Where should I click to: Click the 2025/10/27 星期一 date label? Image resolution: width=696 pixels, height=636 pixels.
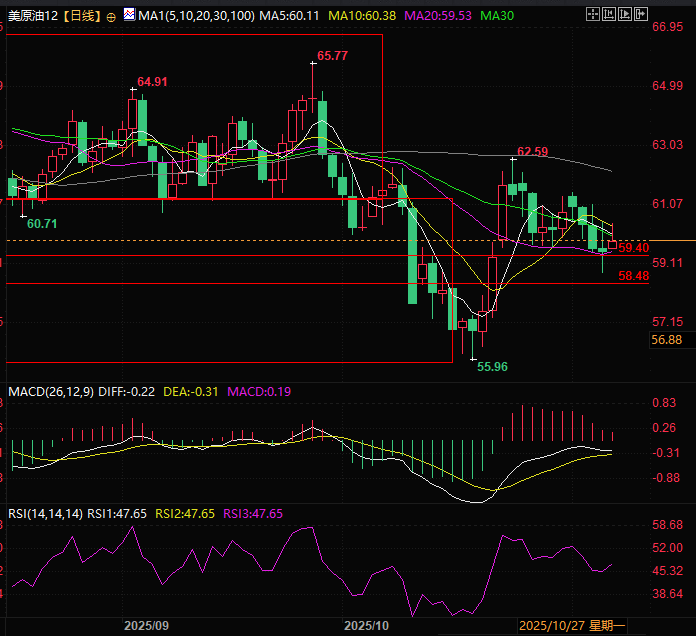[x=572, y=625]
